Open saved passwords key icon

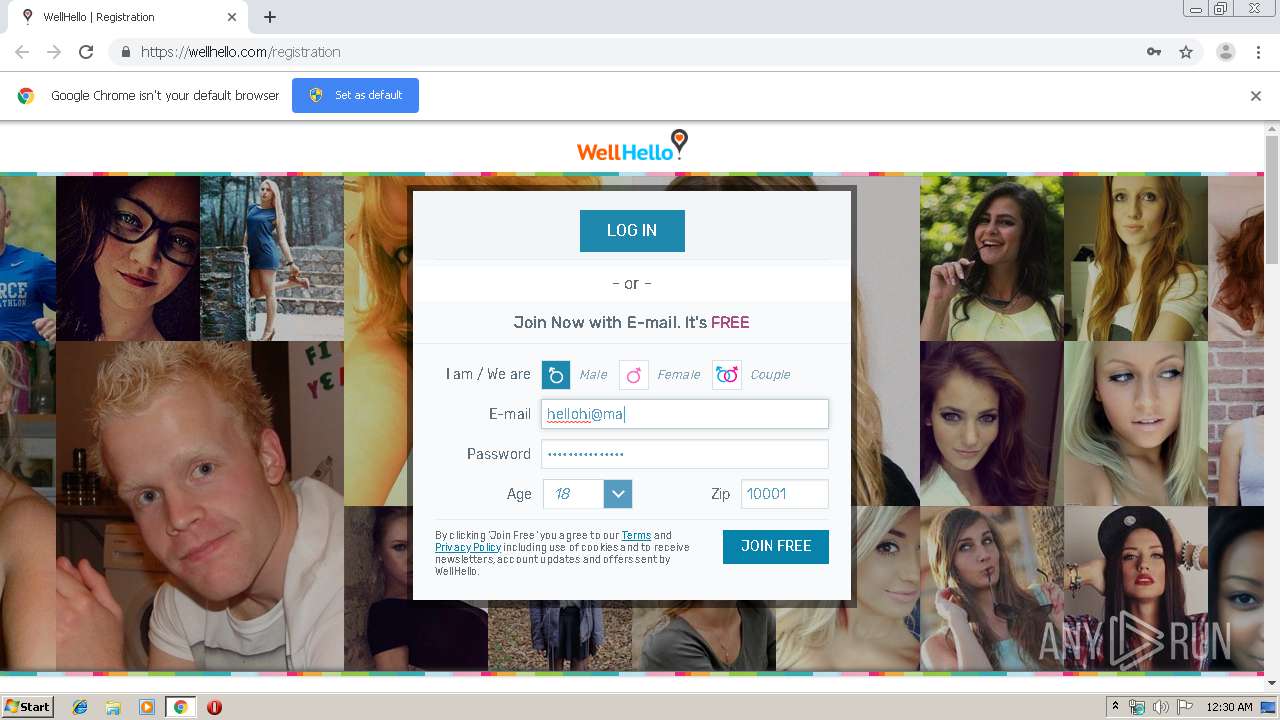point(1154,52)
